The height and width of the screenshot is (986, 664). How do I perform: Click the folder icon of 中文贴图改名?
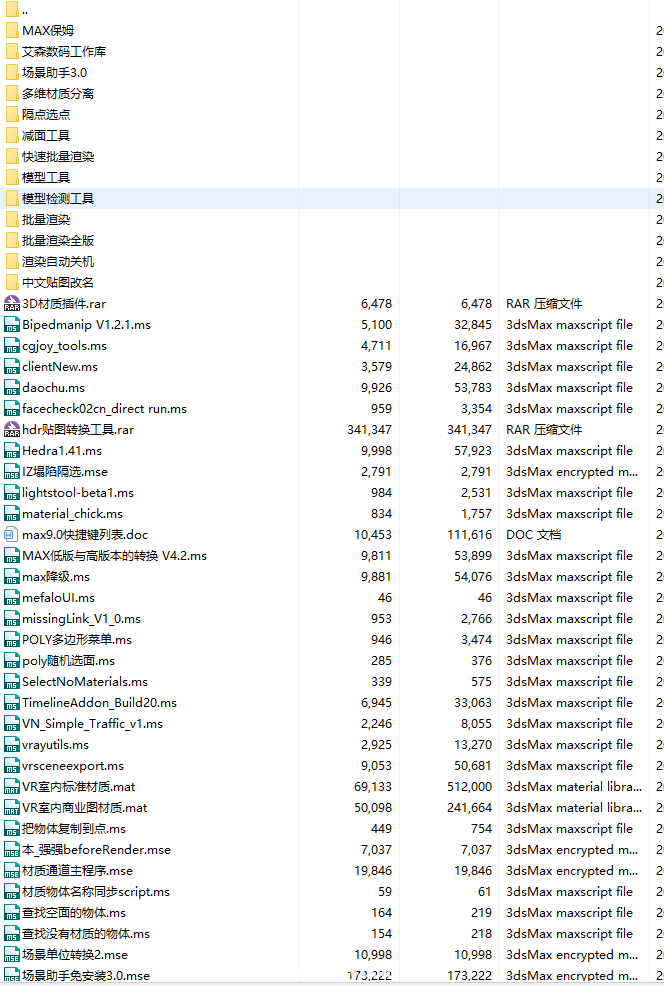12,283
